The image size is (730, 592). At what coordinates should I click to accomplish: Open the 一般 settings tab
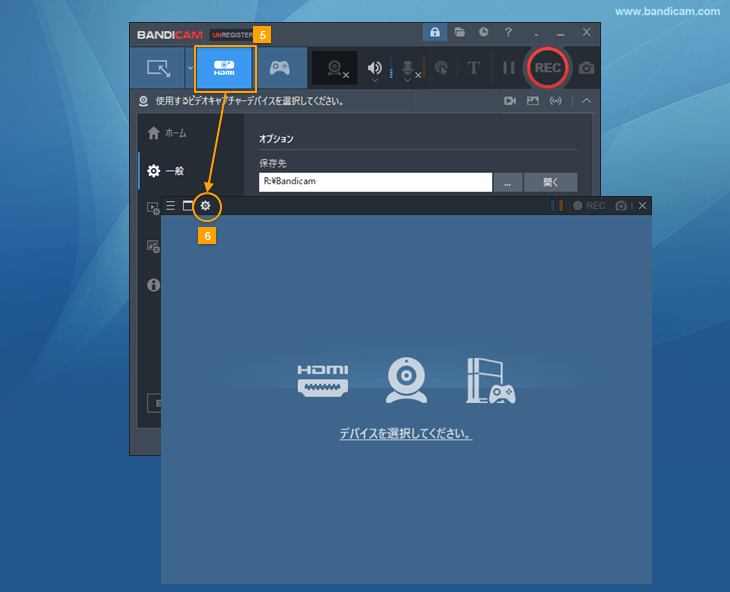click(166, 171)
